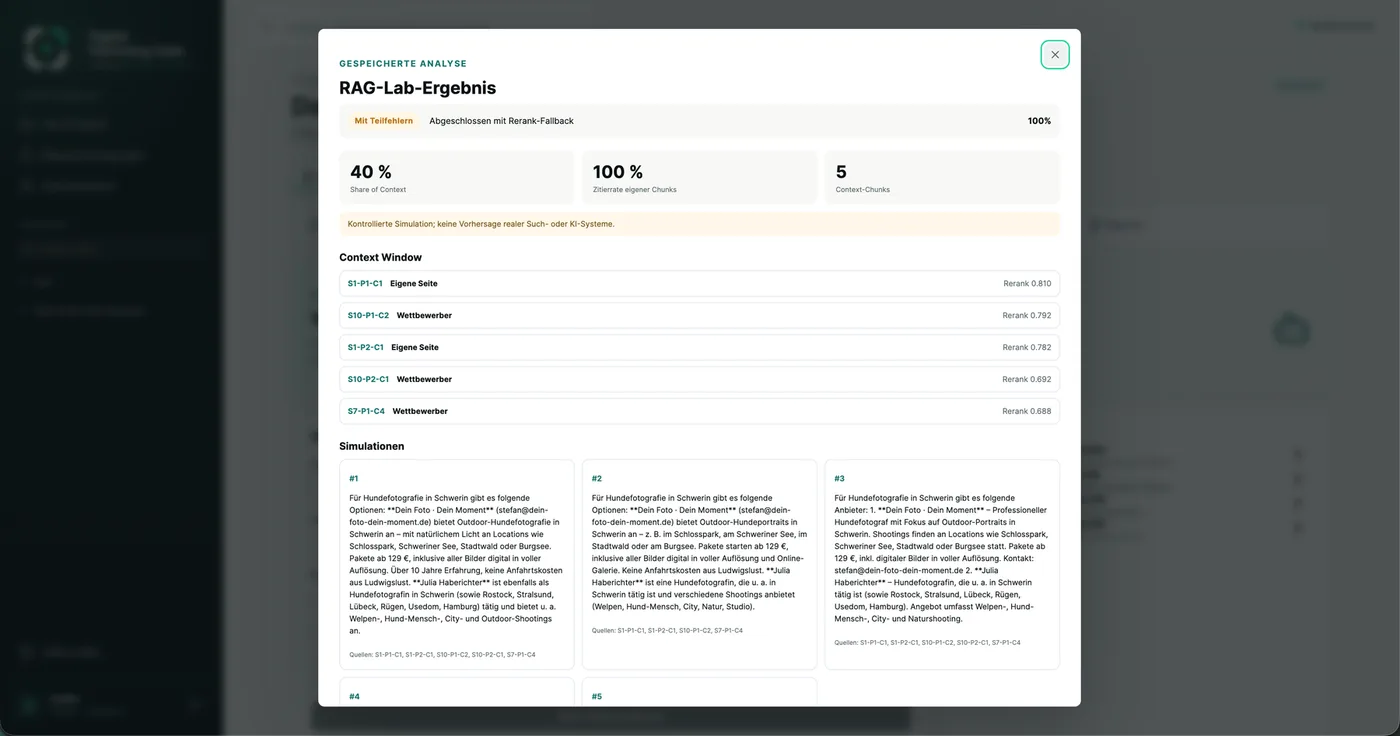Select chunk ID S1-P1-C1
This screenshot has width=1400, height=736.
[365, 283]
